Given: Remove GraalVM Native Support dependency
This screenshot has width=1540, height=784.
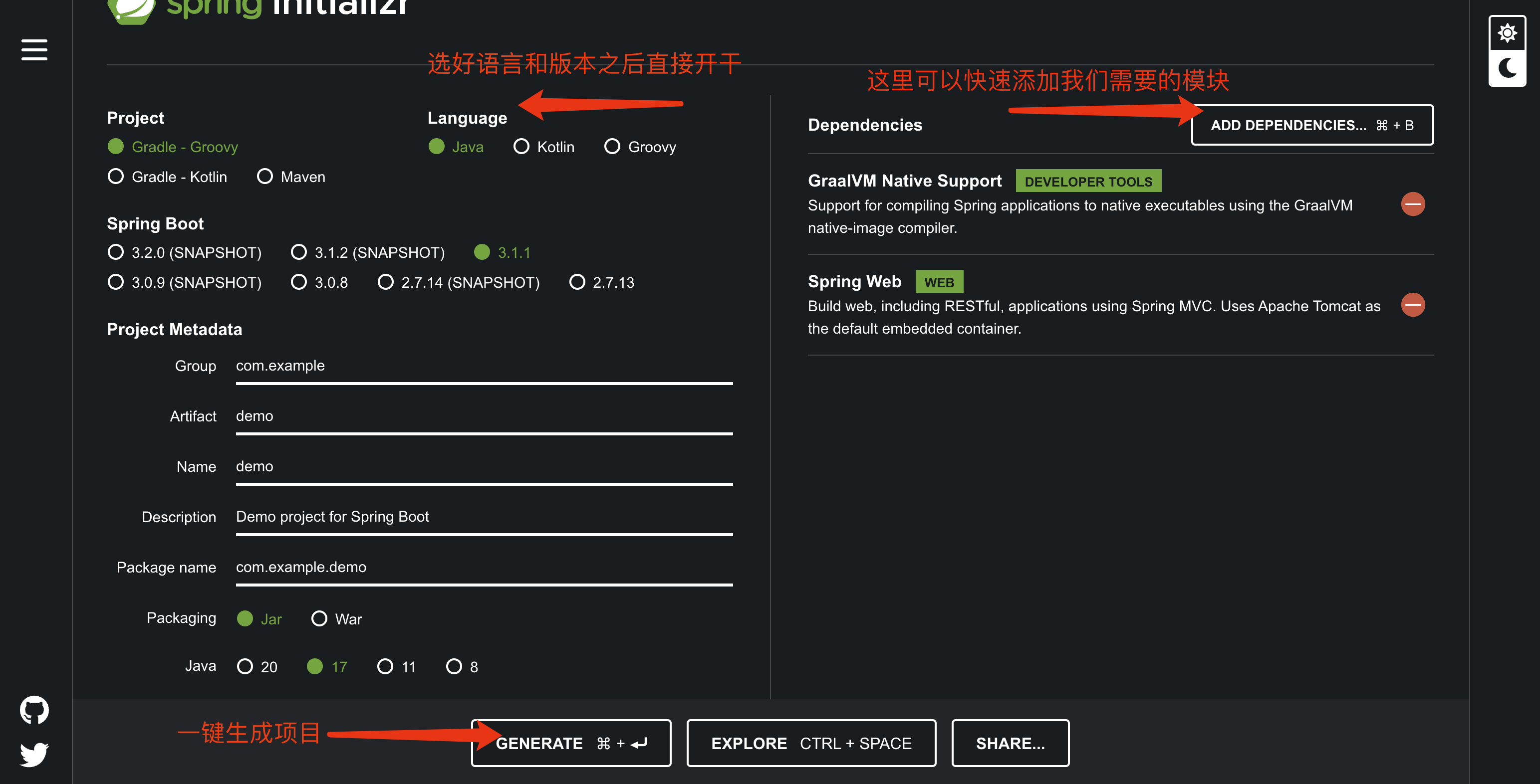Looking at the screenshot, I should (x=1413, y=204).
